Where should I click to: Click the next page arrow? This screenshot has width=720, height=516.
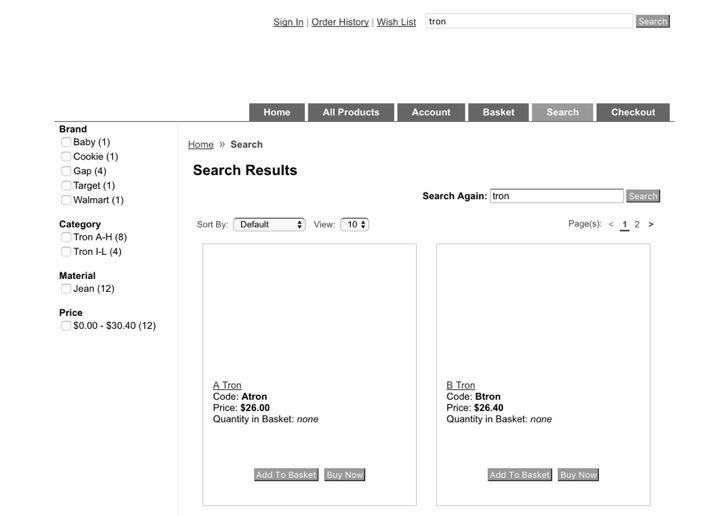651,224
